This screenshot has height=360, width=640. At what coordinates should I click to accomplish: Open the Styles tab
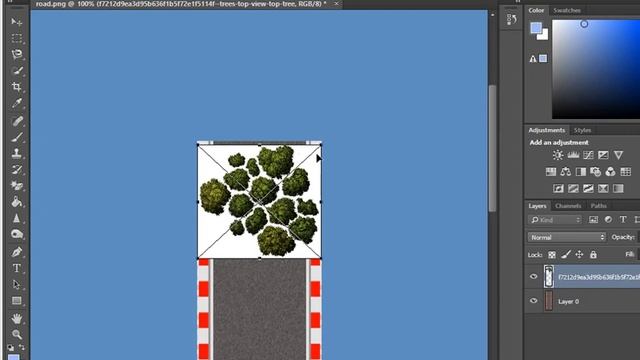(582, 130)
